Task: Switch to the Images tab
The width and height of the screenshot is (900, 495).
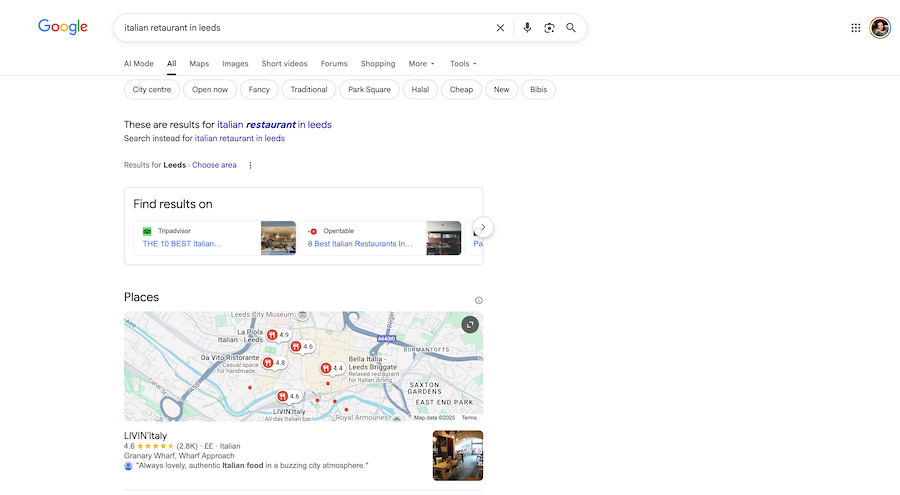Action: click(x=235, y=64)
